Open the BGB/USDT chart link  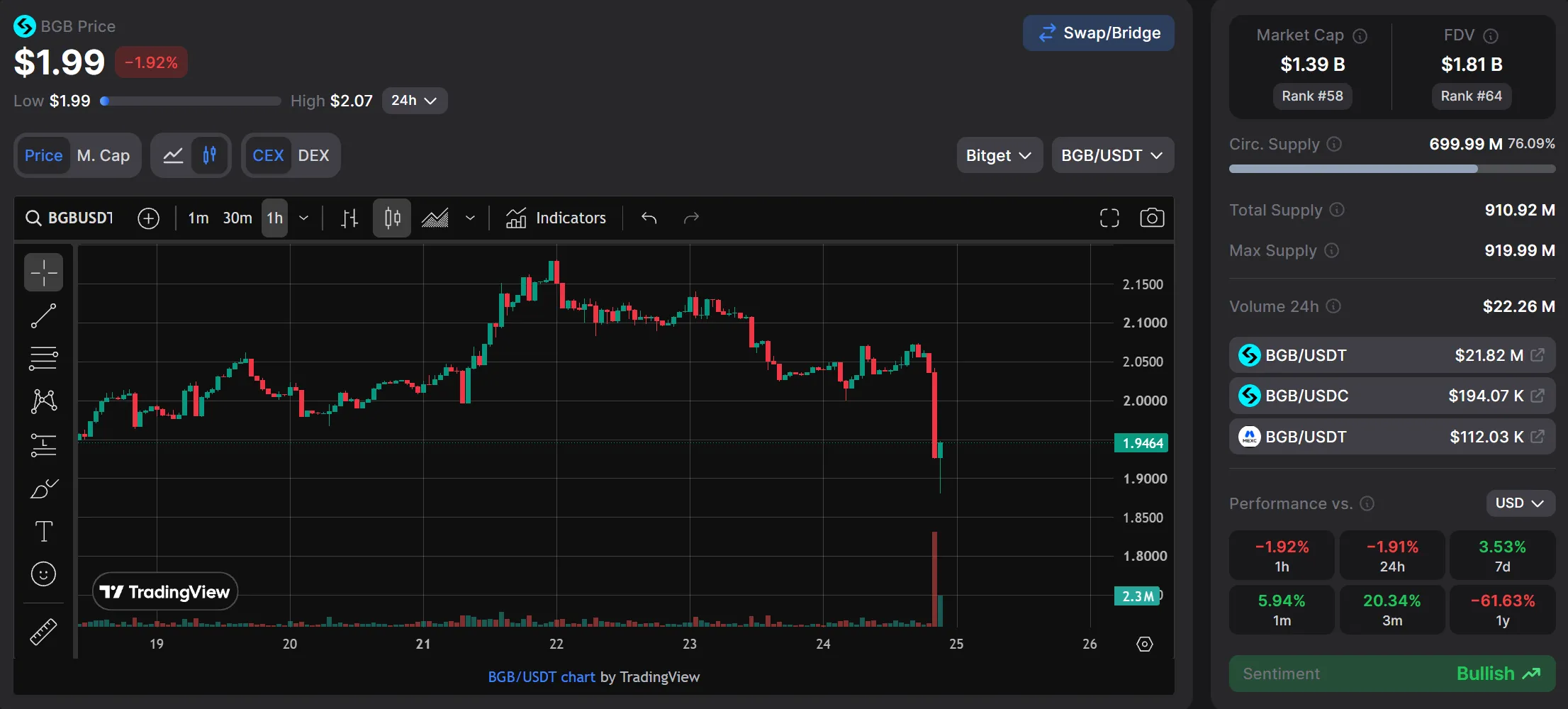542,677
